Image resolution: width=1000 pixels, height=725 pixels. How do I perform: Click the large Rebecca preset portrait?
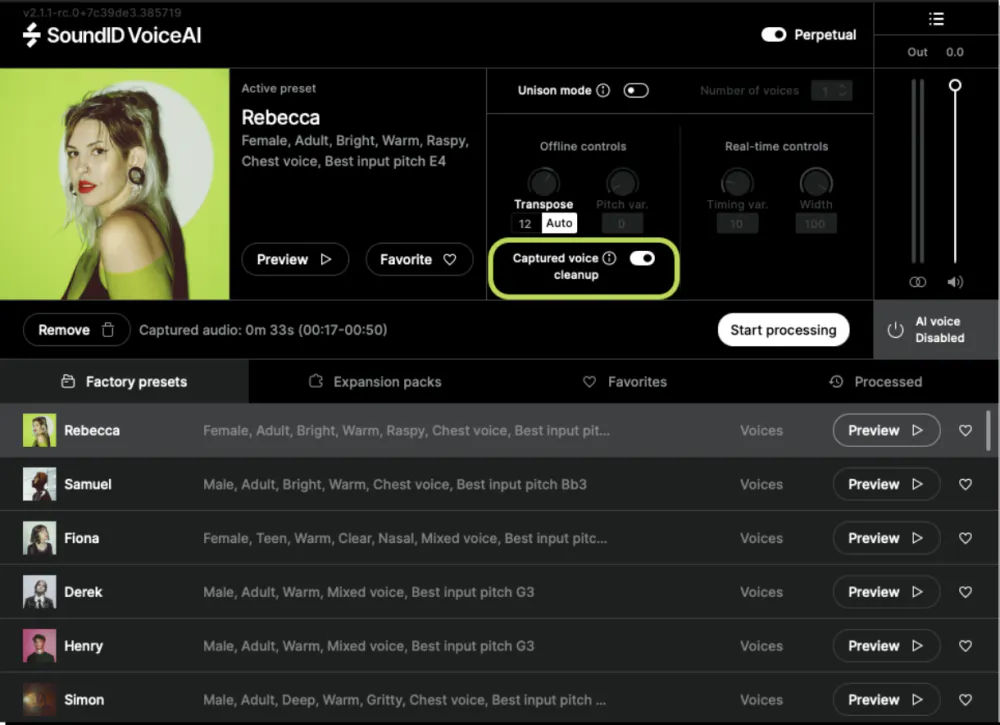[115, 184]
